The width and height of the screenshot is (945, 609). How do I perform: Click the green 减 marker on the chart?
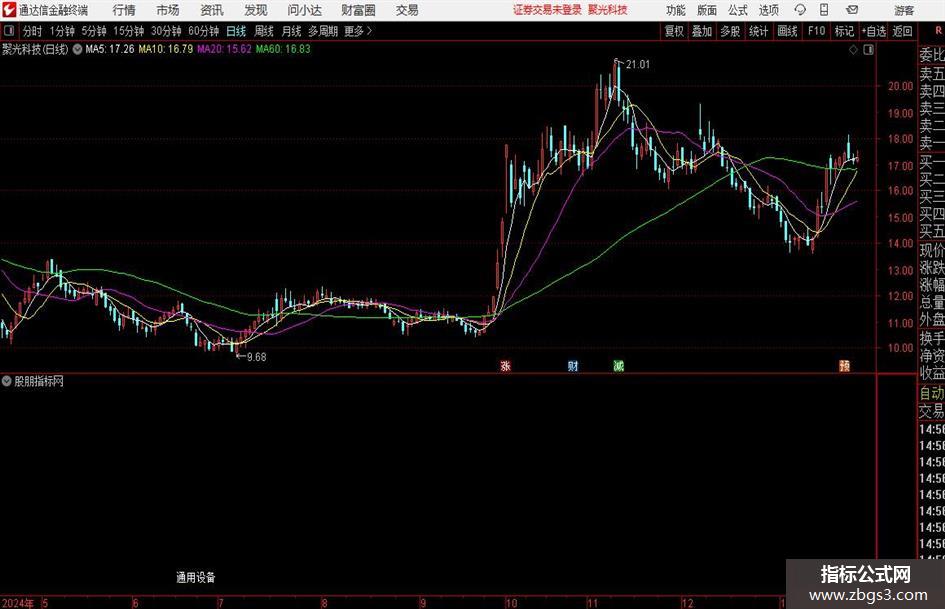click(618, 365)
